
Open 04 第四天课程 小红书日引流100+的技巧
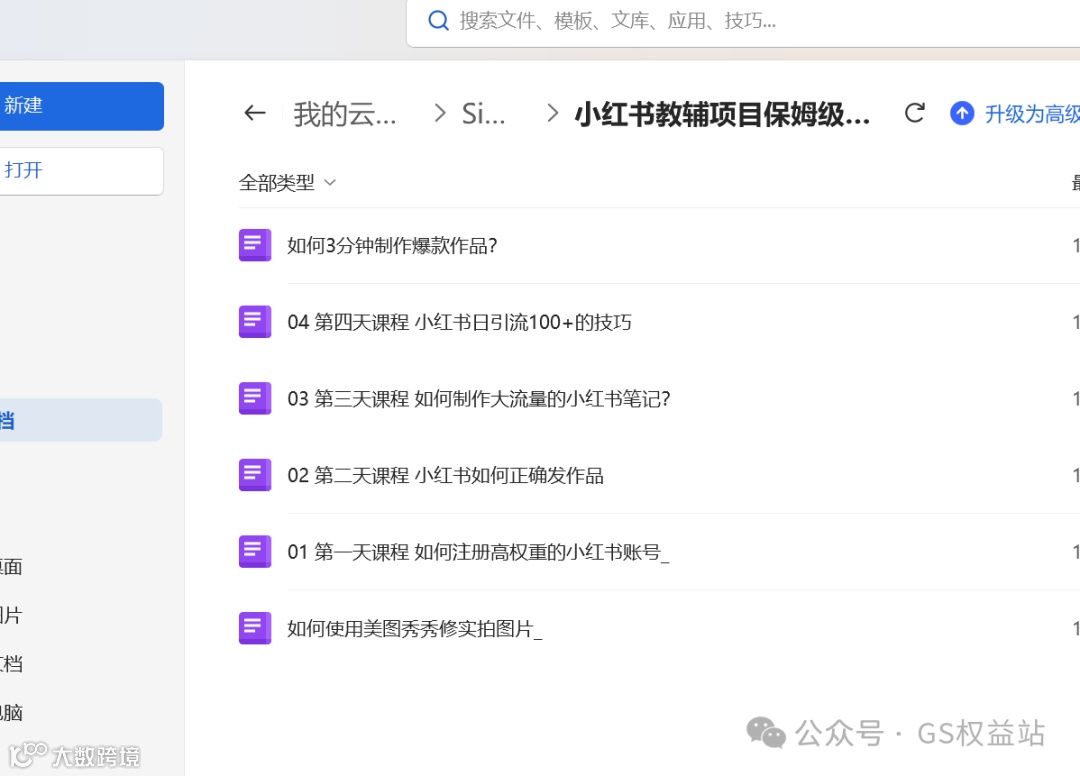coord(459,322)
